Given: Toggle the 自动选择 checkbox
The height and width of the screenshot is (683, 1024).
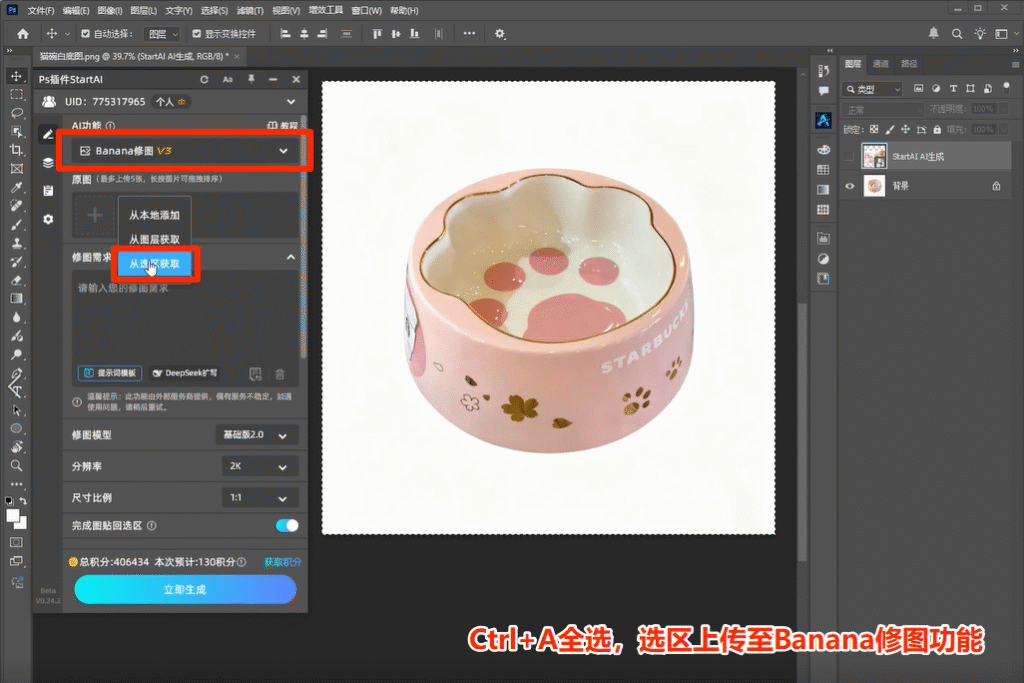Looking at the screenshot, I should 86,34.
